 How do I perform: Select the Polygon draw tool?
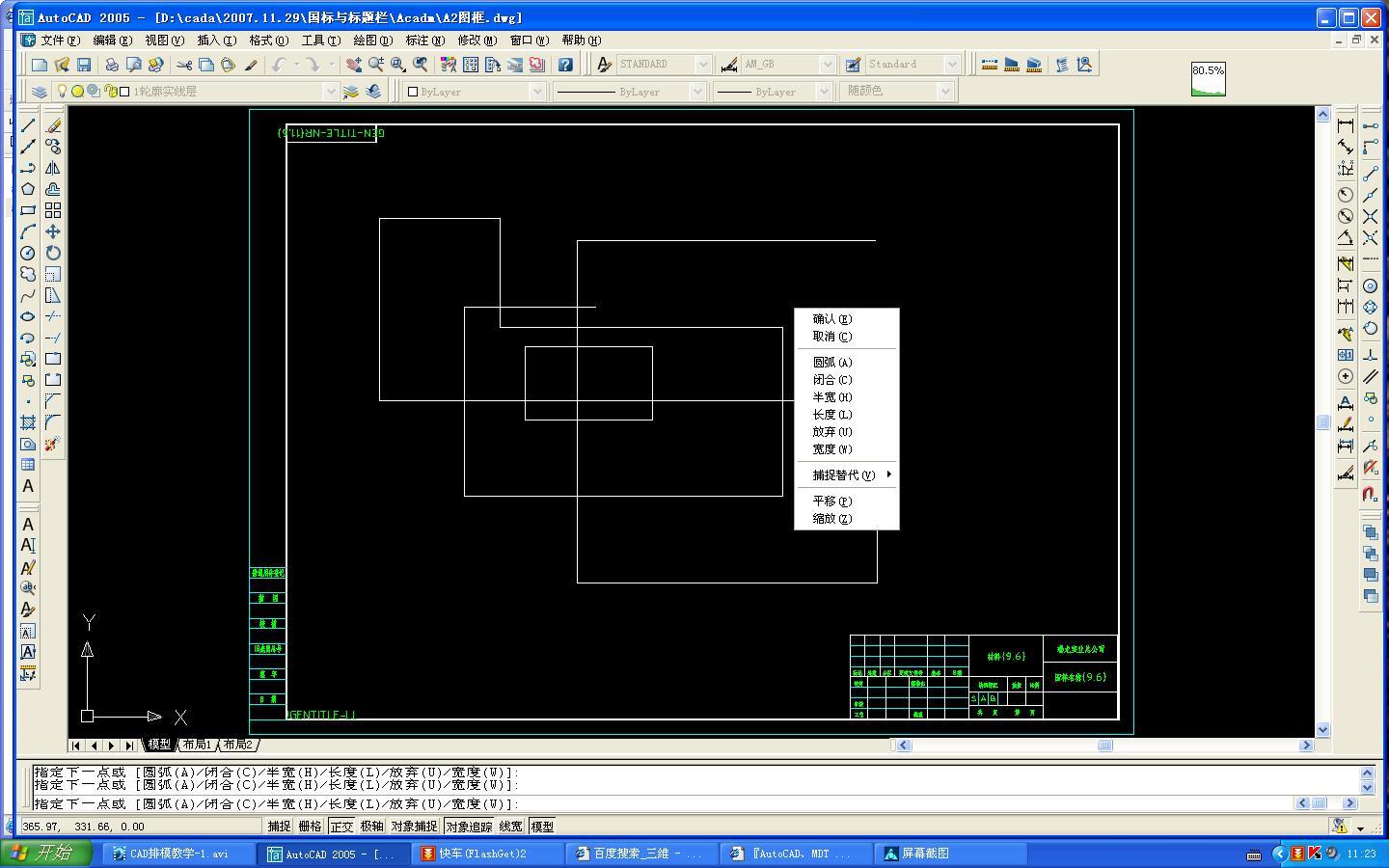pos(28,189)
